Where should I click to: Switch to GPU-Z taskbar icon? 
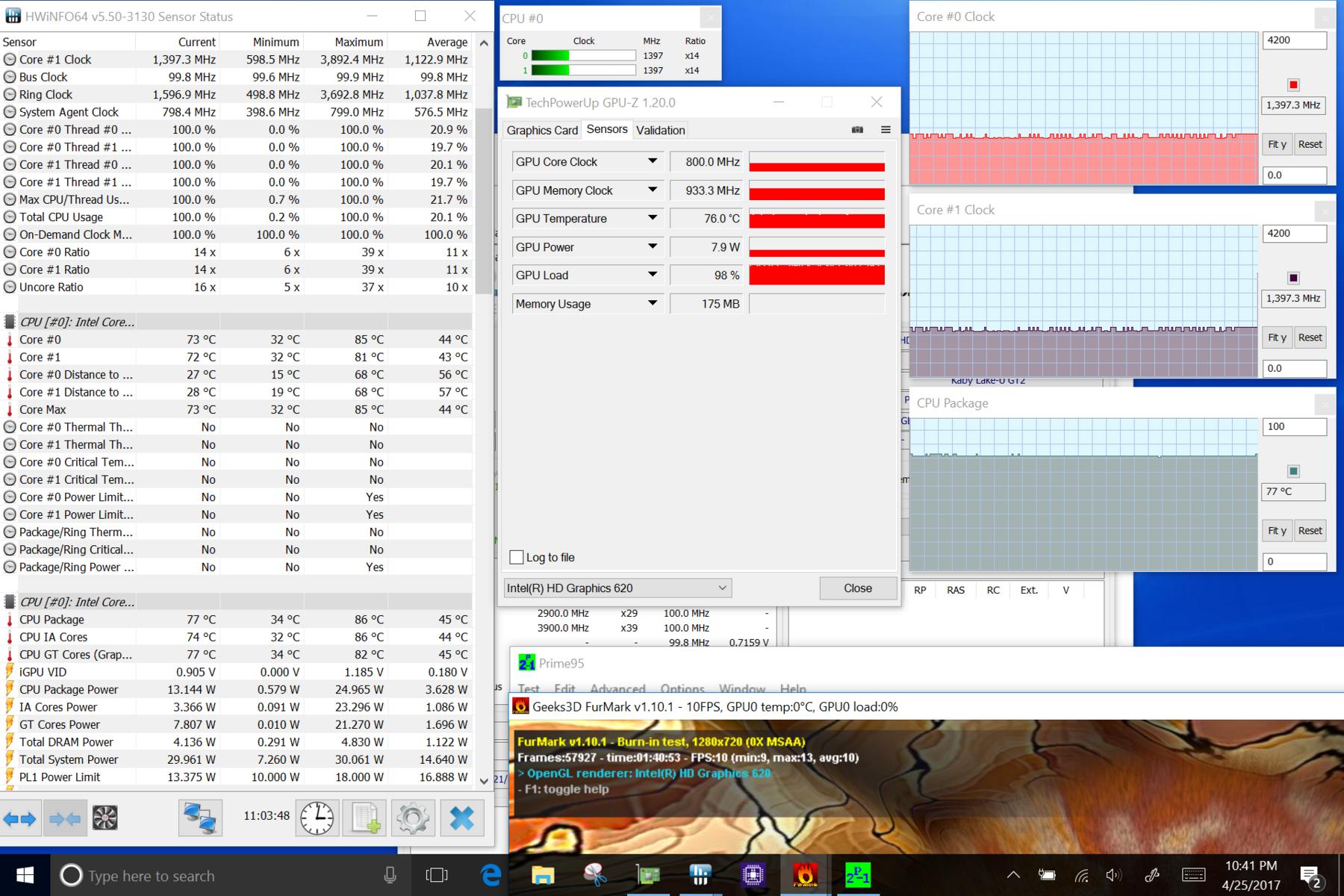pos(648,875)
